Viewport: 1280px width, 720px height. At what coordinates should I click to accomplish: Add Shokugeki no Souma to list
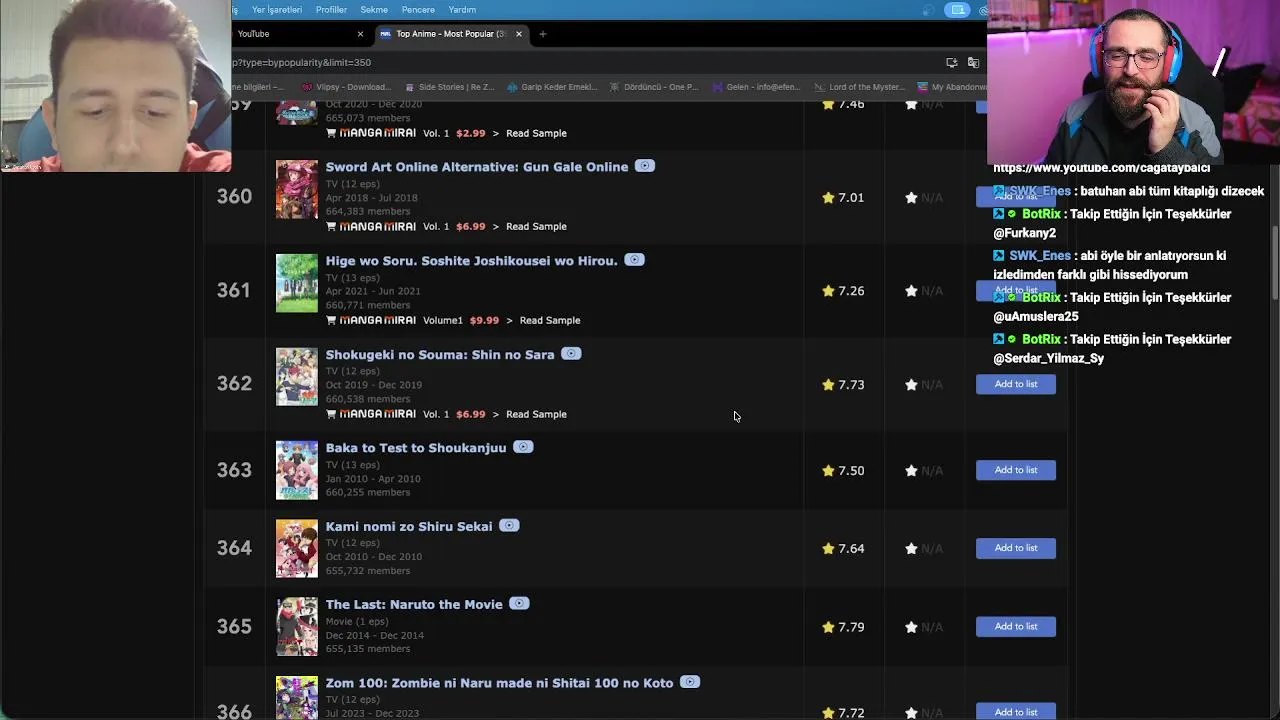pyautogui.click(x=1016, y=384)
